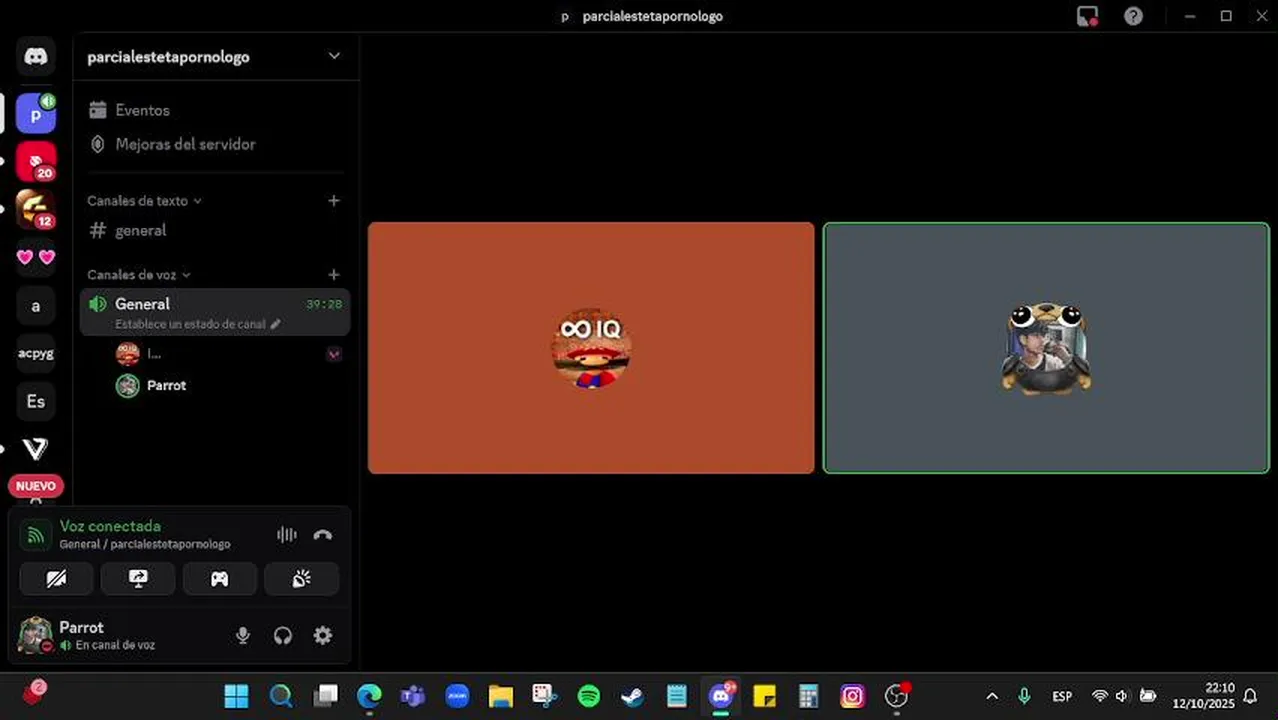Select the orange ∞ IQ video tile

(x=591, y=348)
